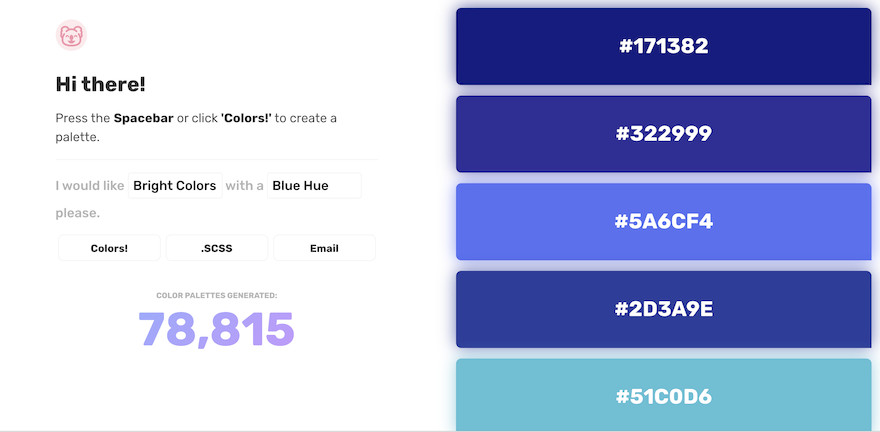This screenshot has width=880, height=432.
Task: Click the Email button
Action: pyautogui.click(x=324, y=248)
